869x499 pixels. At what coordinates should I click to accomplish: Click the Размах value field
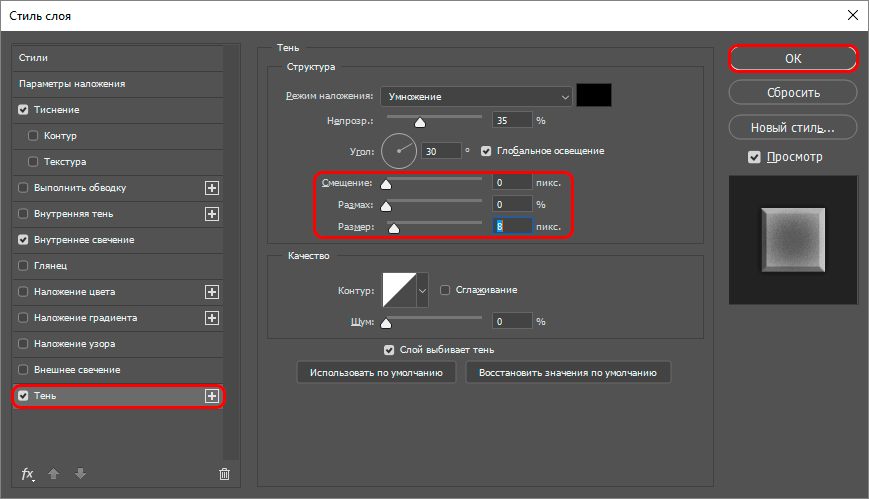pos(512,205)
